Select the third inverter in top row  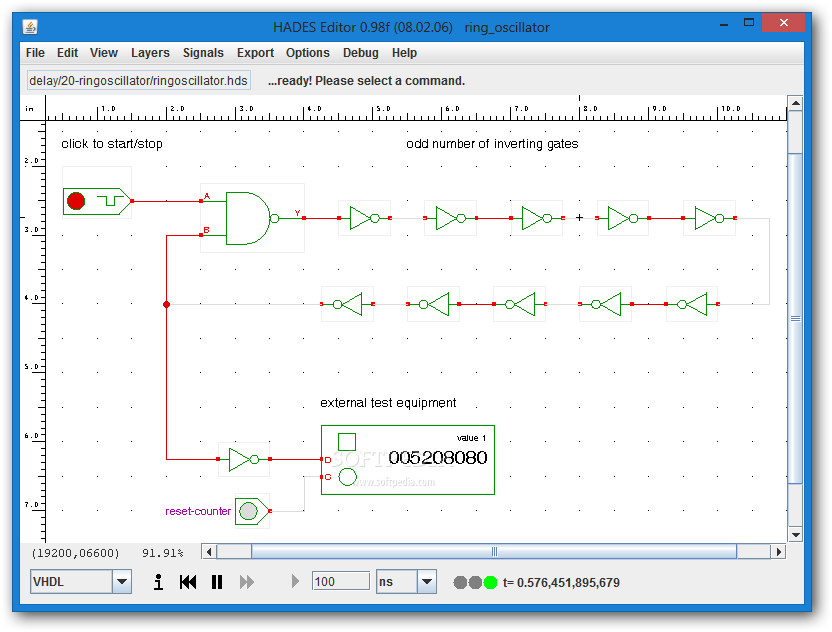point(536,218)
